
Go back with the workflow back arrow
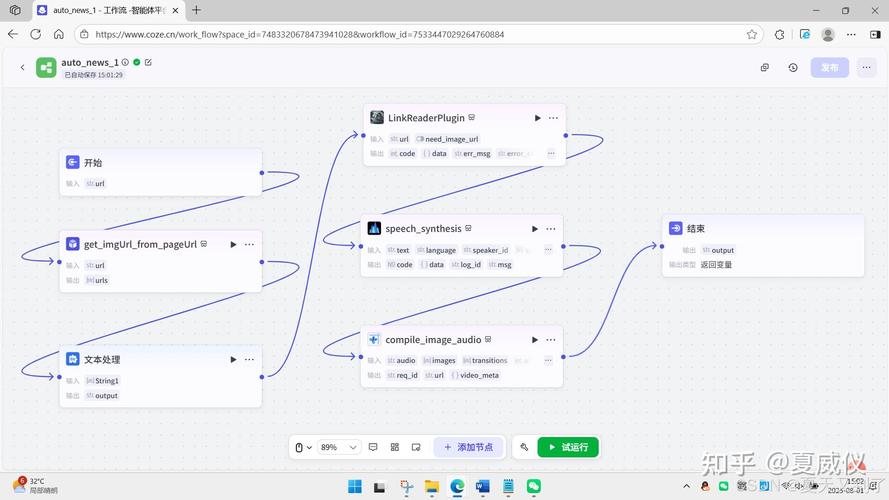click(22, 67)
